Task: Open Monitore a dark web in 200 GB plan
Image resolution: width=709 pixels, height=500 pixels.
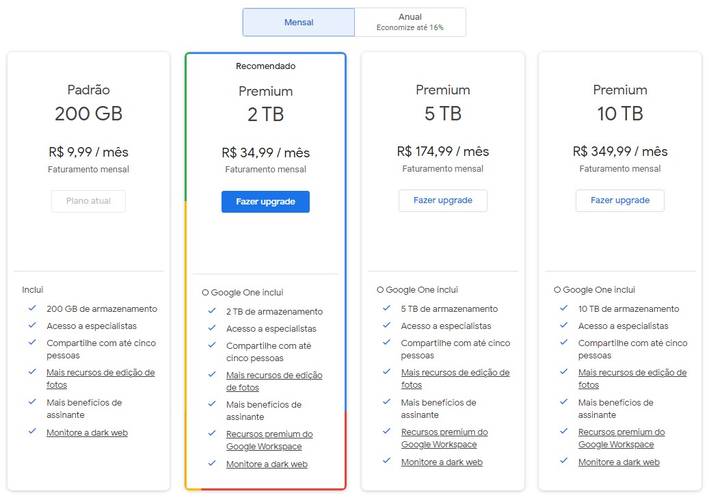Action: point(87,433)
